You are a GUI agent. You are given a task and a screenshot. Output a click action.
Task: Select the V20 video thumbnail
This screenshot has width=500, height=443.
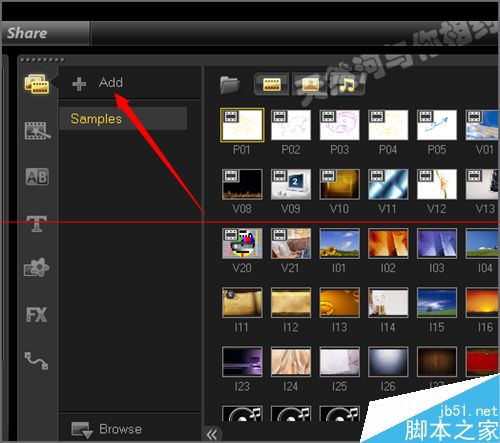(x=242, y=244)
